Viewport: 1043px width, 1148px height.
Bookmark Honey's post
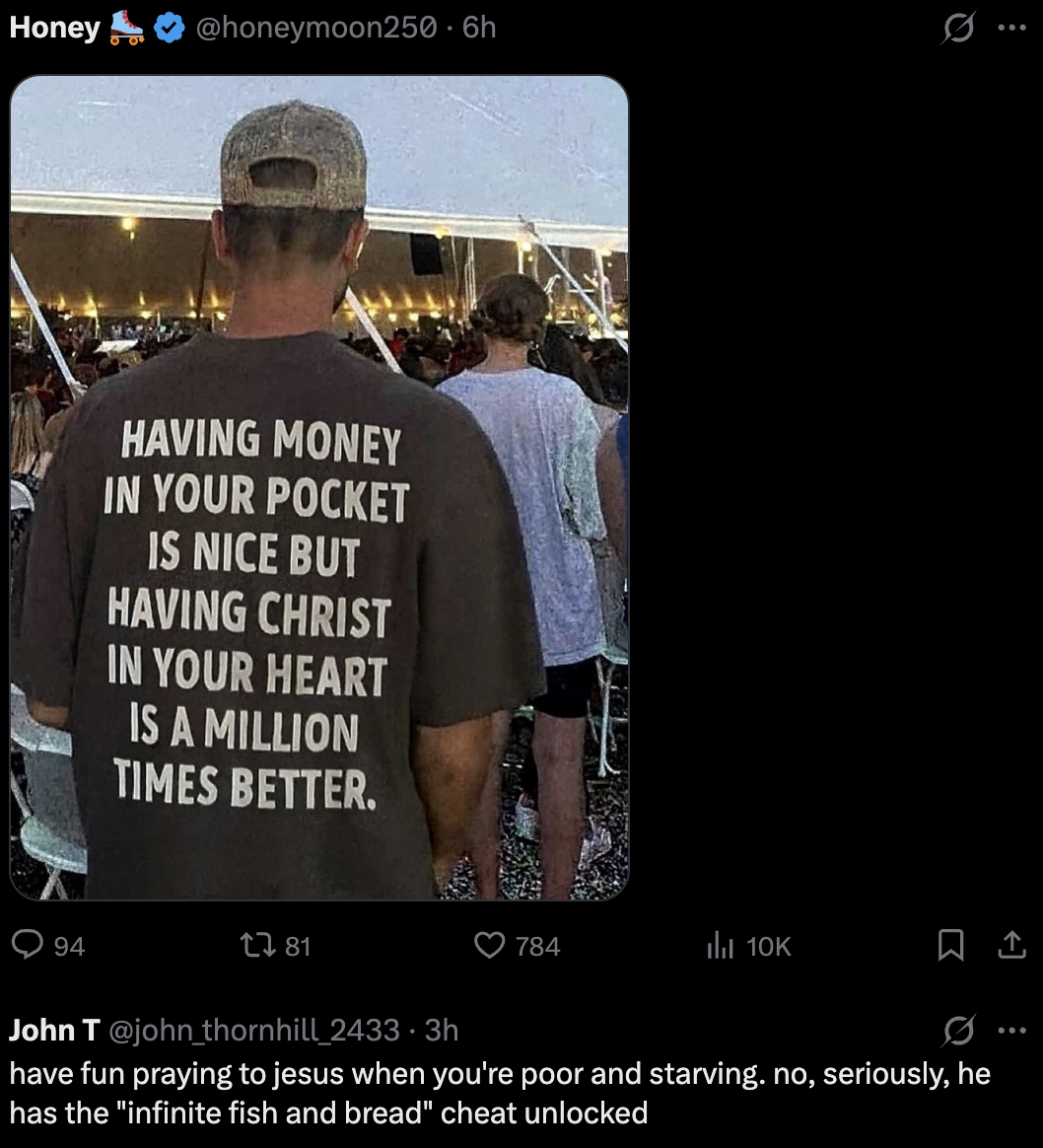coord(950,946)
